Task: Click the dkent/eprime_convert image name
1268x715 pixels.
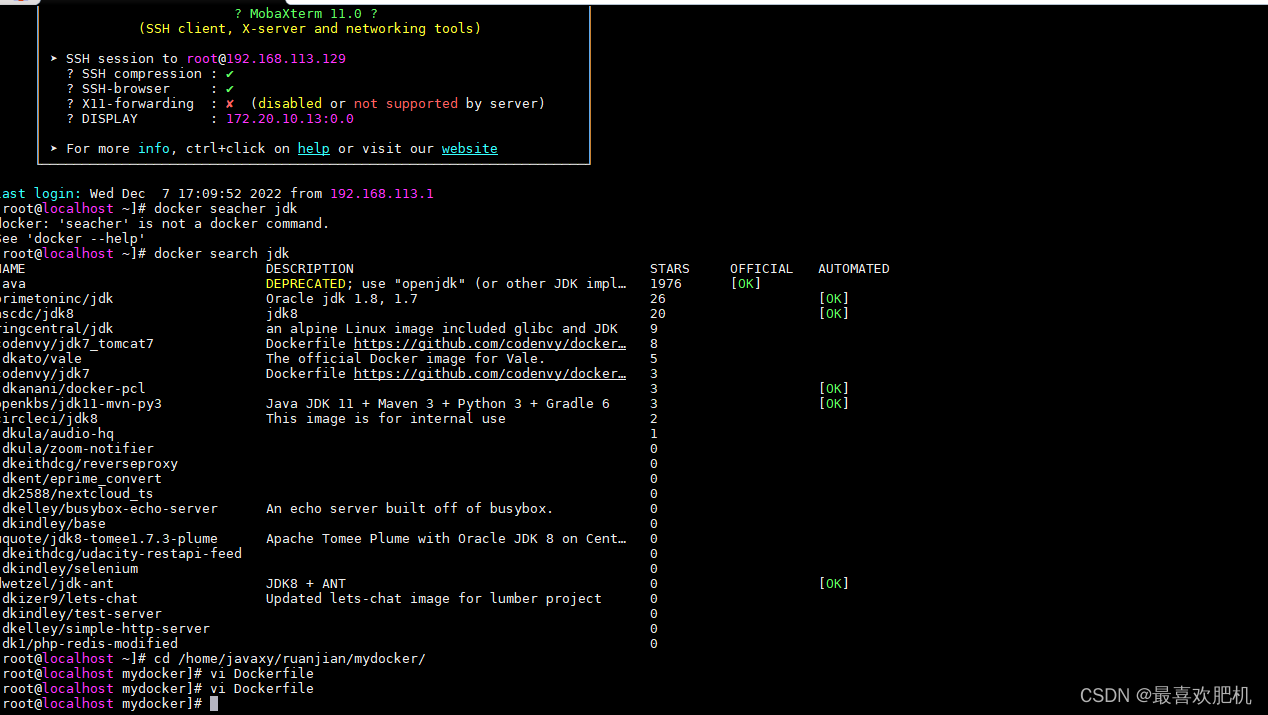Action: (x=81, y=478)
